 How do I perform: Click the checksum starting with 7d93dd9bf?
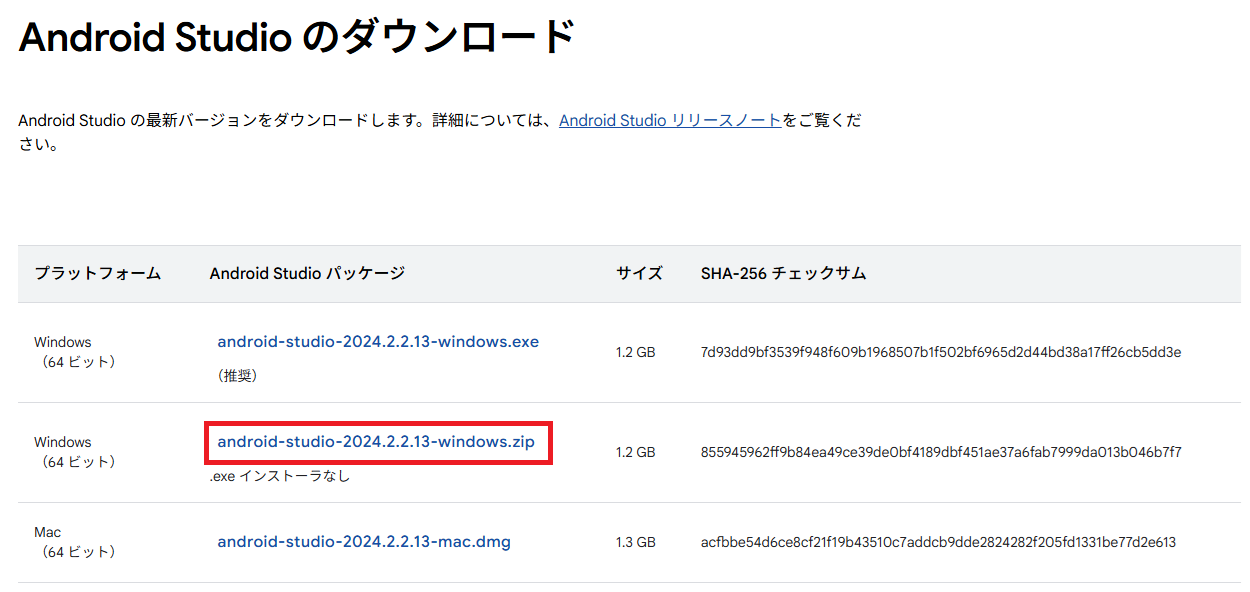click(x=941, y=352)
